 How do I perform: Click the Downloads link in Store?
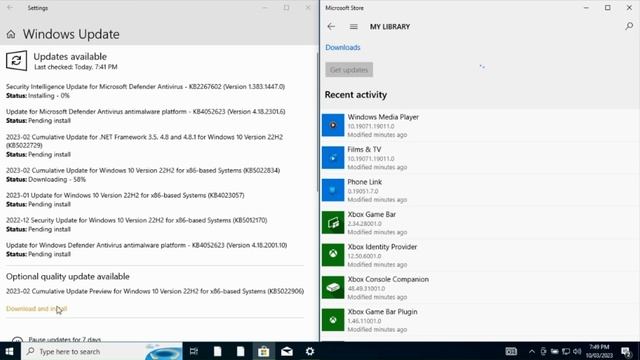point(343,47)
